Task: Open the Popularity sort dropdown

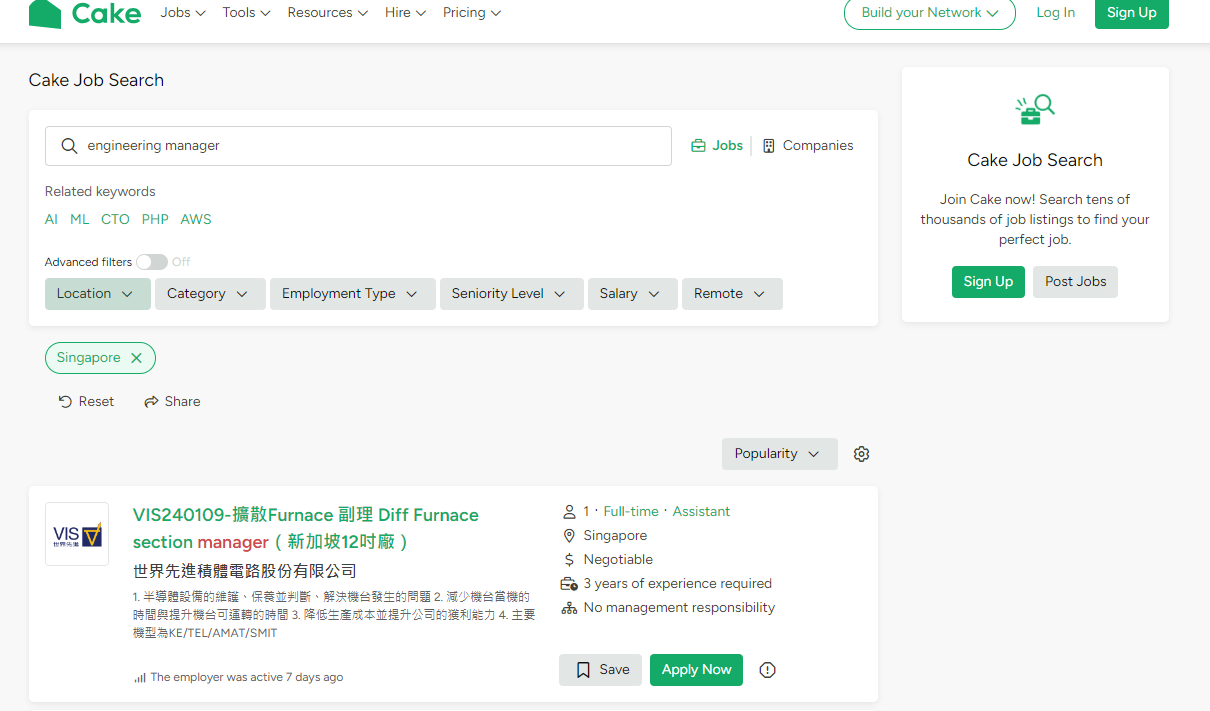Action: tap(780, 454)
